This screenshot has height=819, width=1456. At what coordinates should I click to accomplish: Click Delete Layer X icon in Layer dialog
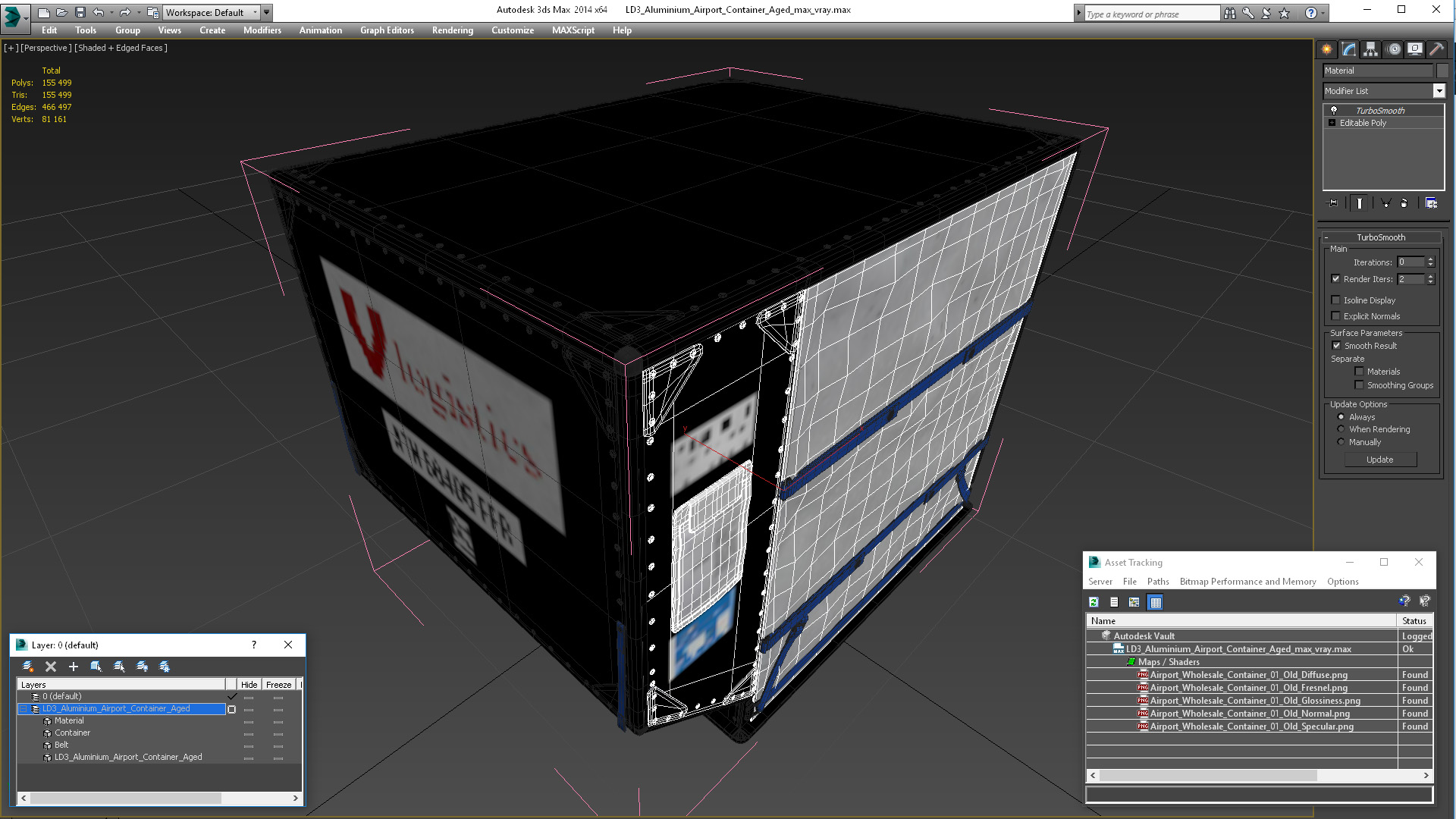51,667
